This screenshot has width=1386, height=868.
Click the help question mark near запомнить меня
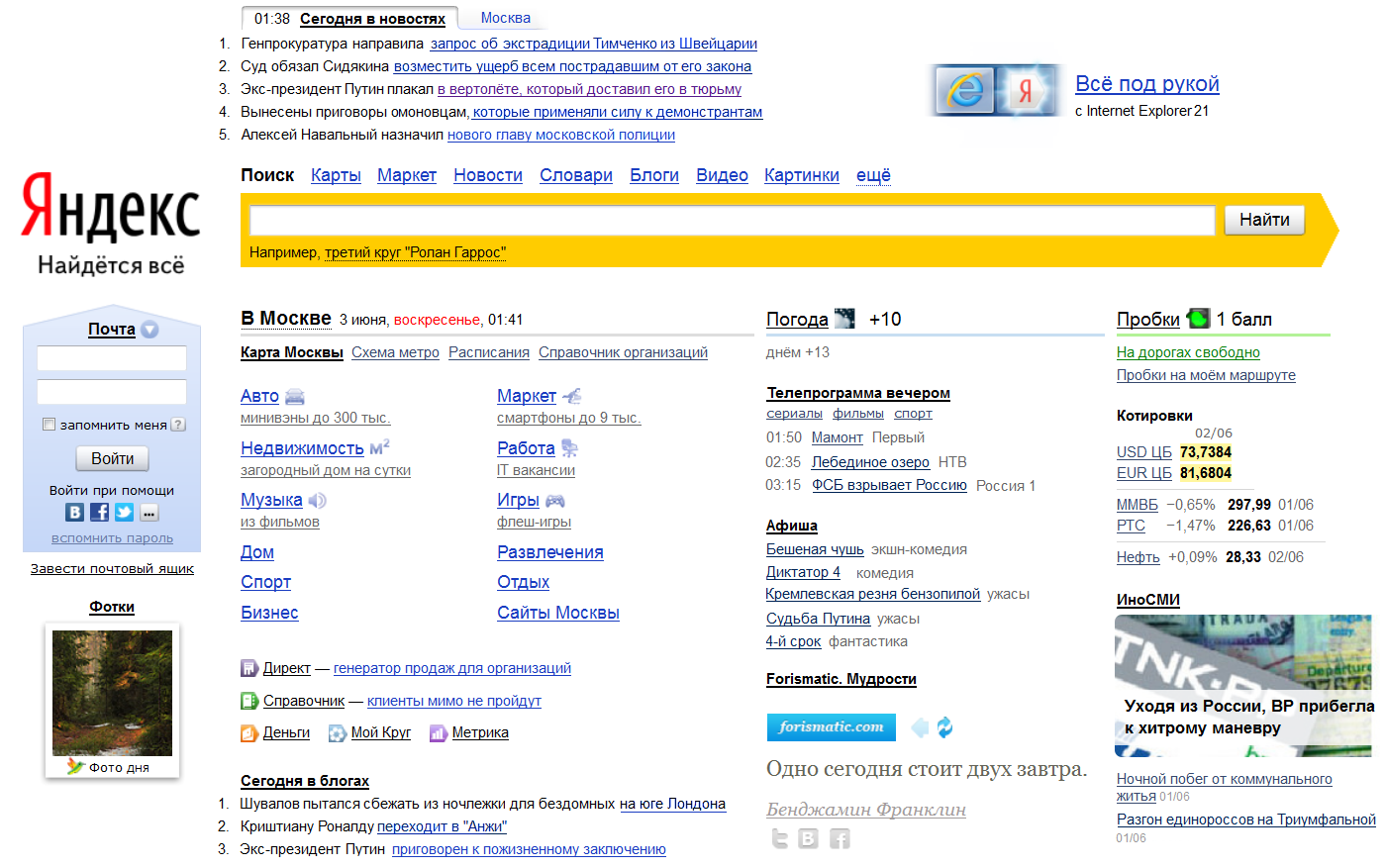point(178,425)
